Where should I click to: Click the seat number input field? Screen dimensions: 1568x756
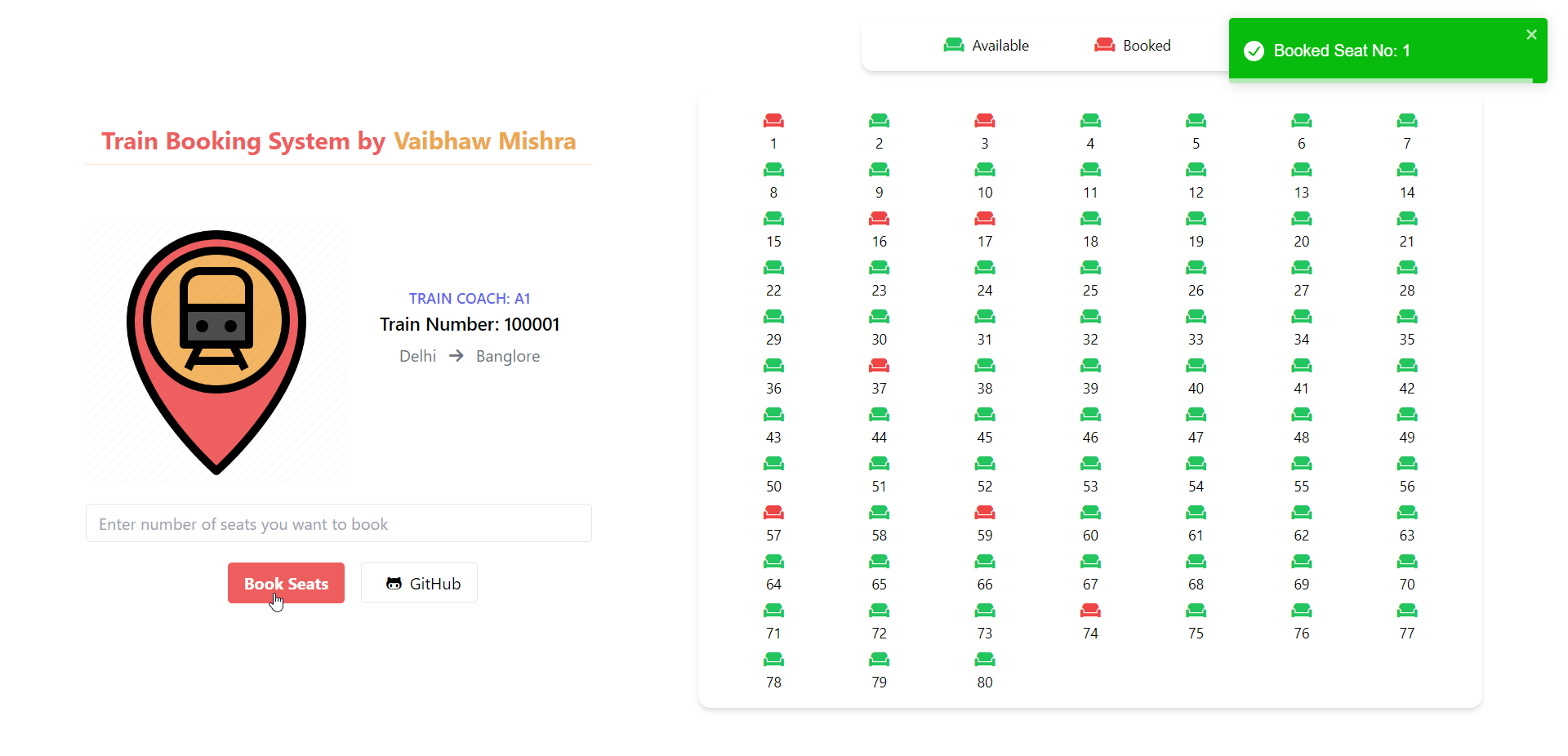point(338,523)
